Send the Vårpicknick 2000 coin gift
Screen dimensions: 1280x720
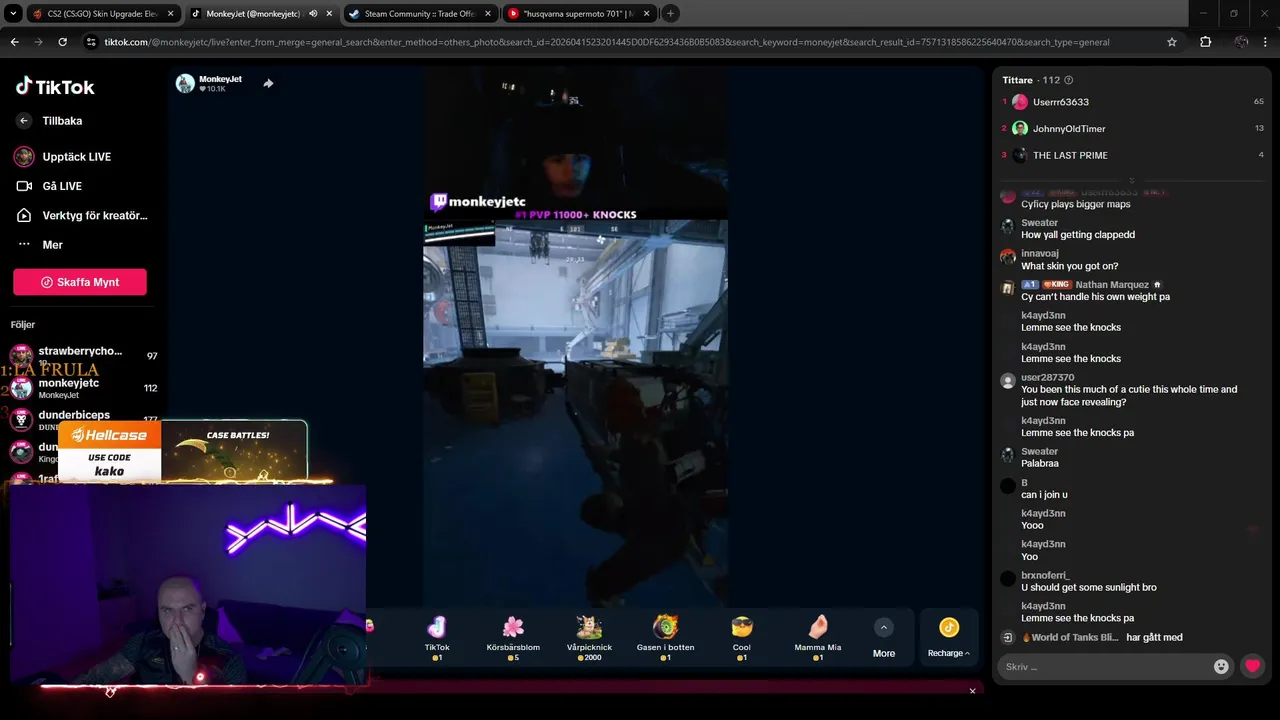589,637
